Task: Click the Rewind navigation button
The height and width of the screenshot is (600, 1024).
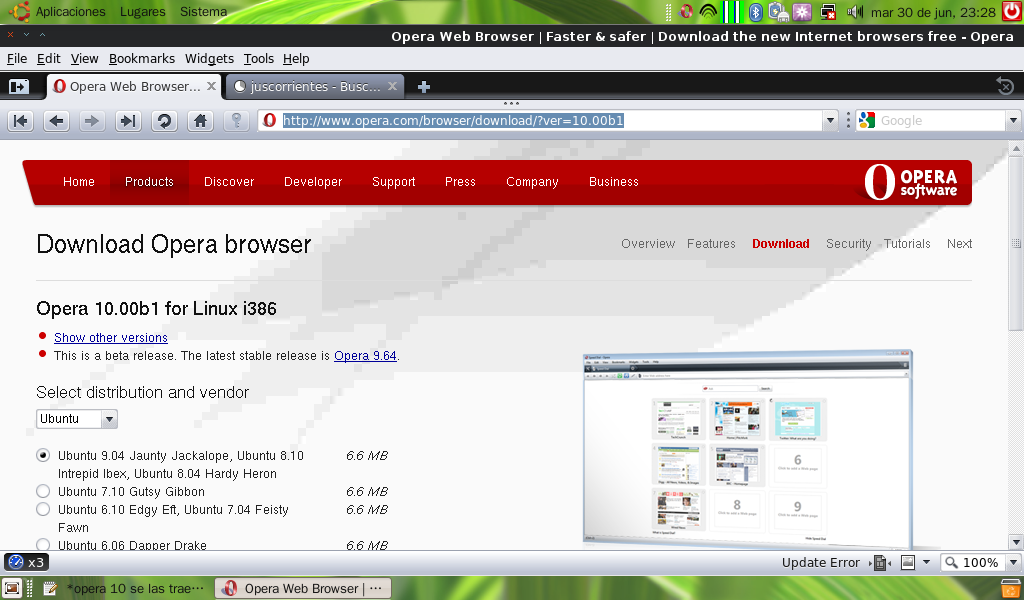Action: pos(20,121)
